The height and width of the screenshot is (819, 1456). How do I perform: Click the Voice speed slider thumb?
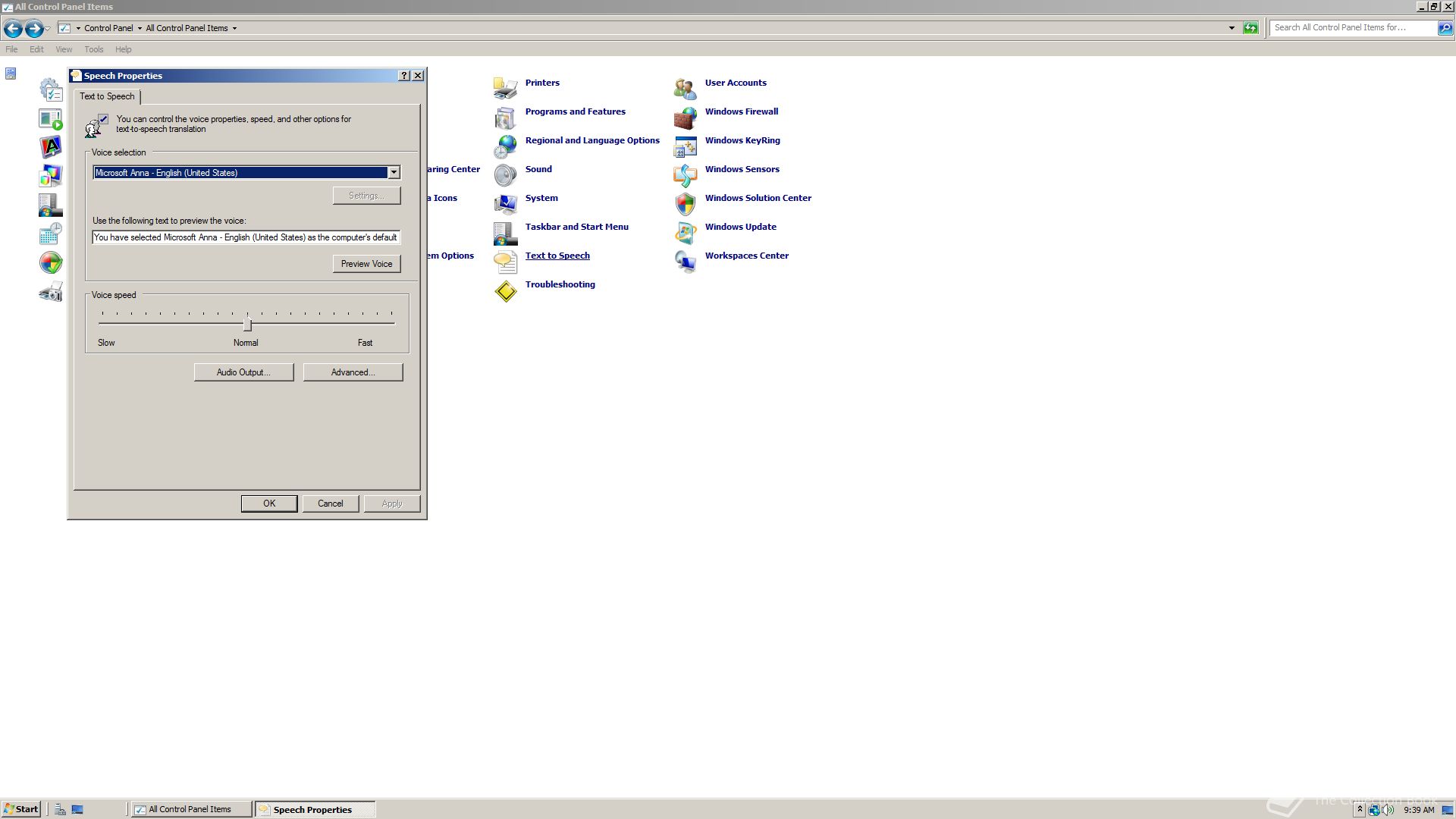(247, 325)
